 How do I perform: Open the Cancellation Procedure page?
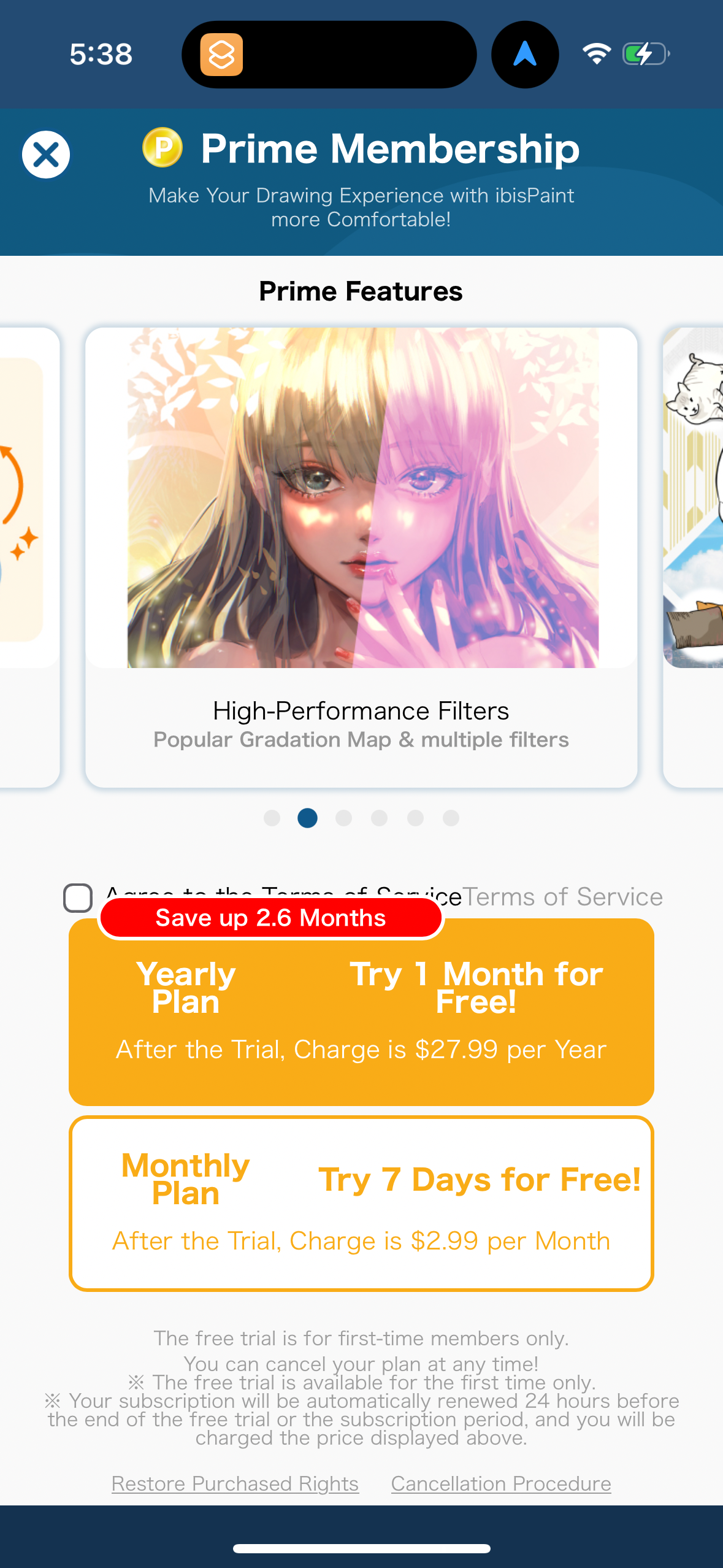click(501, 1483)
